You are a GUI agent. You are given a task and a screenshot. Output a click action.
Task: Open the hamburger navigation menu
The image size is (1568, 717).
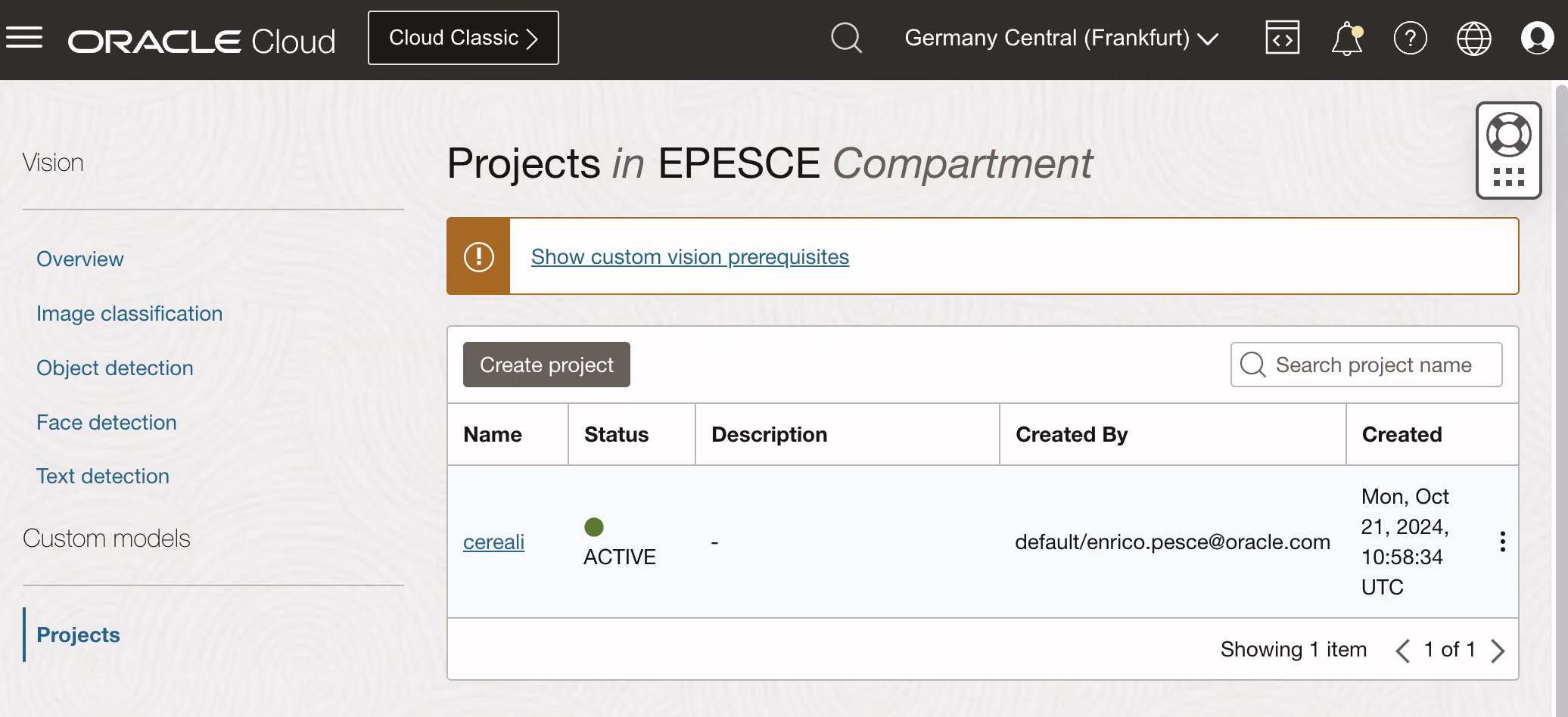click(x=24, y=38)
